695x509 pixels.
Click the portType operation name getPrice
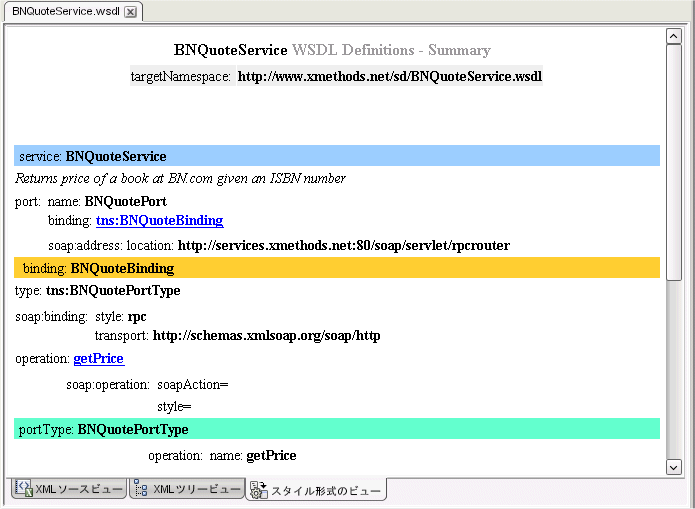[x=271, y=455]
